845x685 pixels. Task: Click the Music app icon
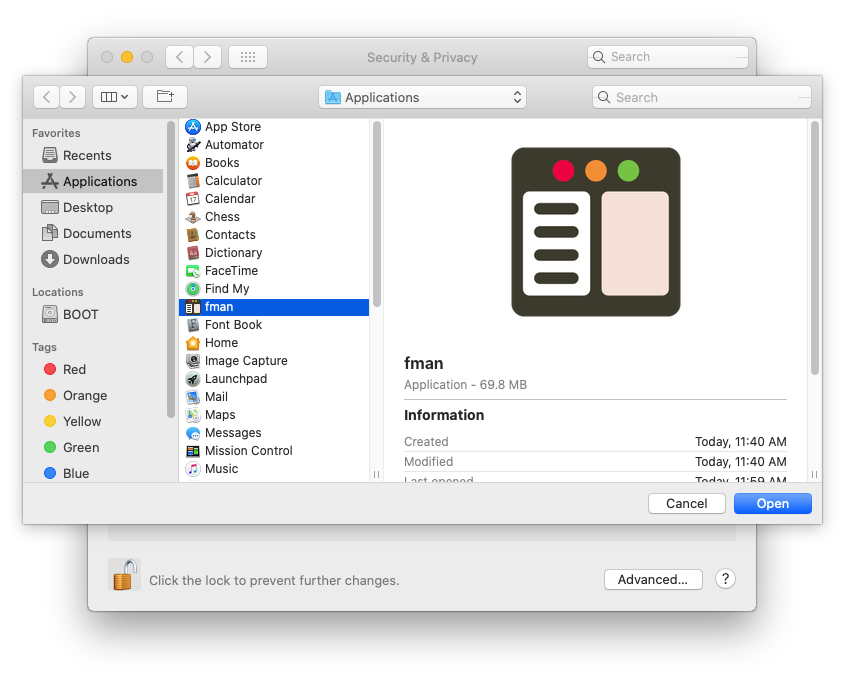(193, 469)
